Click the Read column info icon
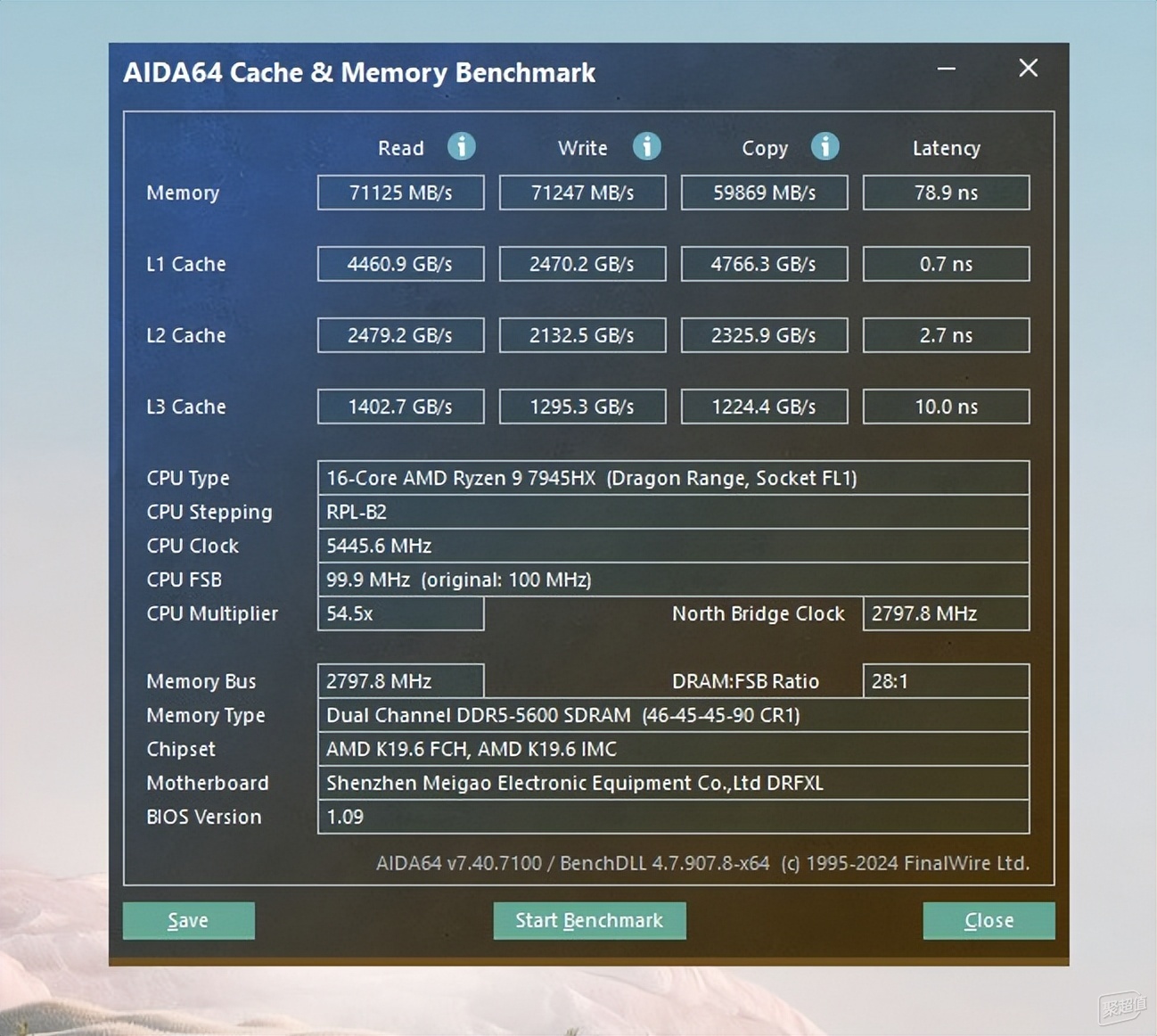The image size is (1157, 1036). (x=461, y=146)
